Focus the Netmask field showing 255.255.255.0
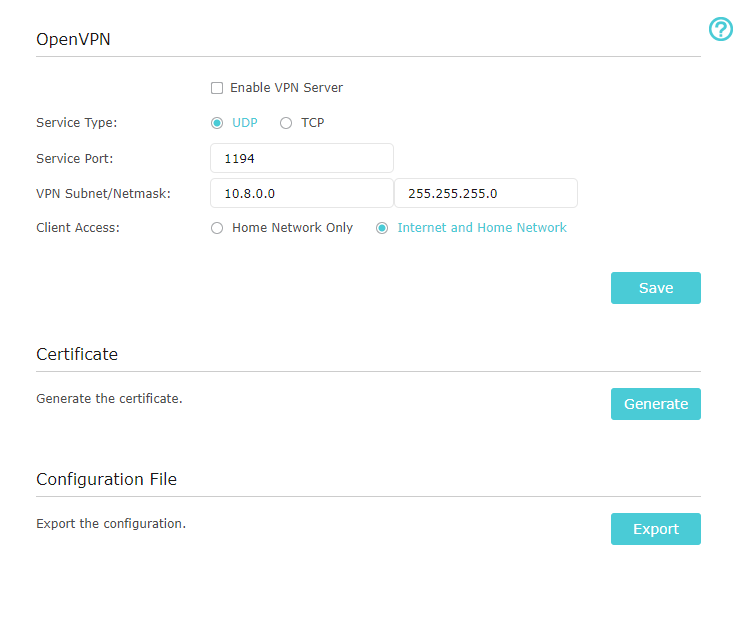 point(486,193)
